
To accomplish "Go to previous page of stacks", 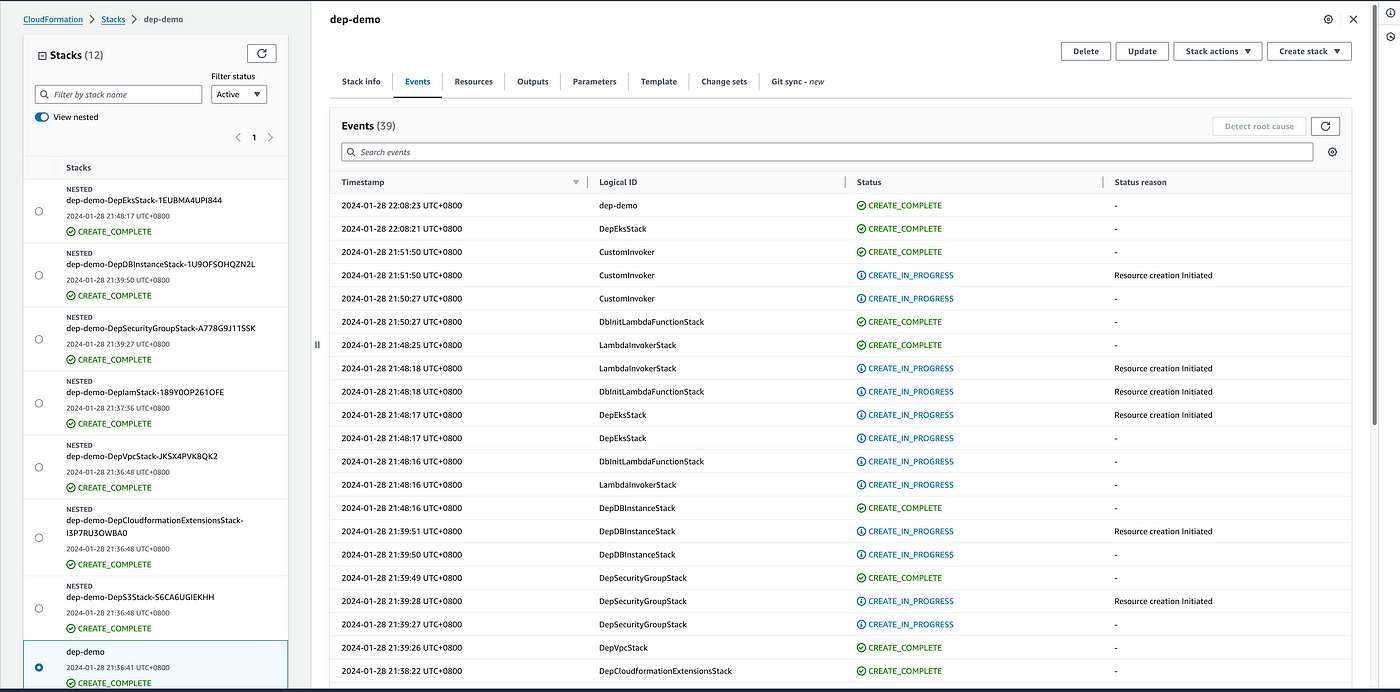I will (238, 137).
